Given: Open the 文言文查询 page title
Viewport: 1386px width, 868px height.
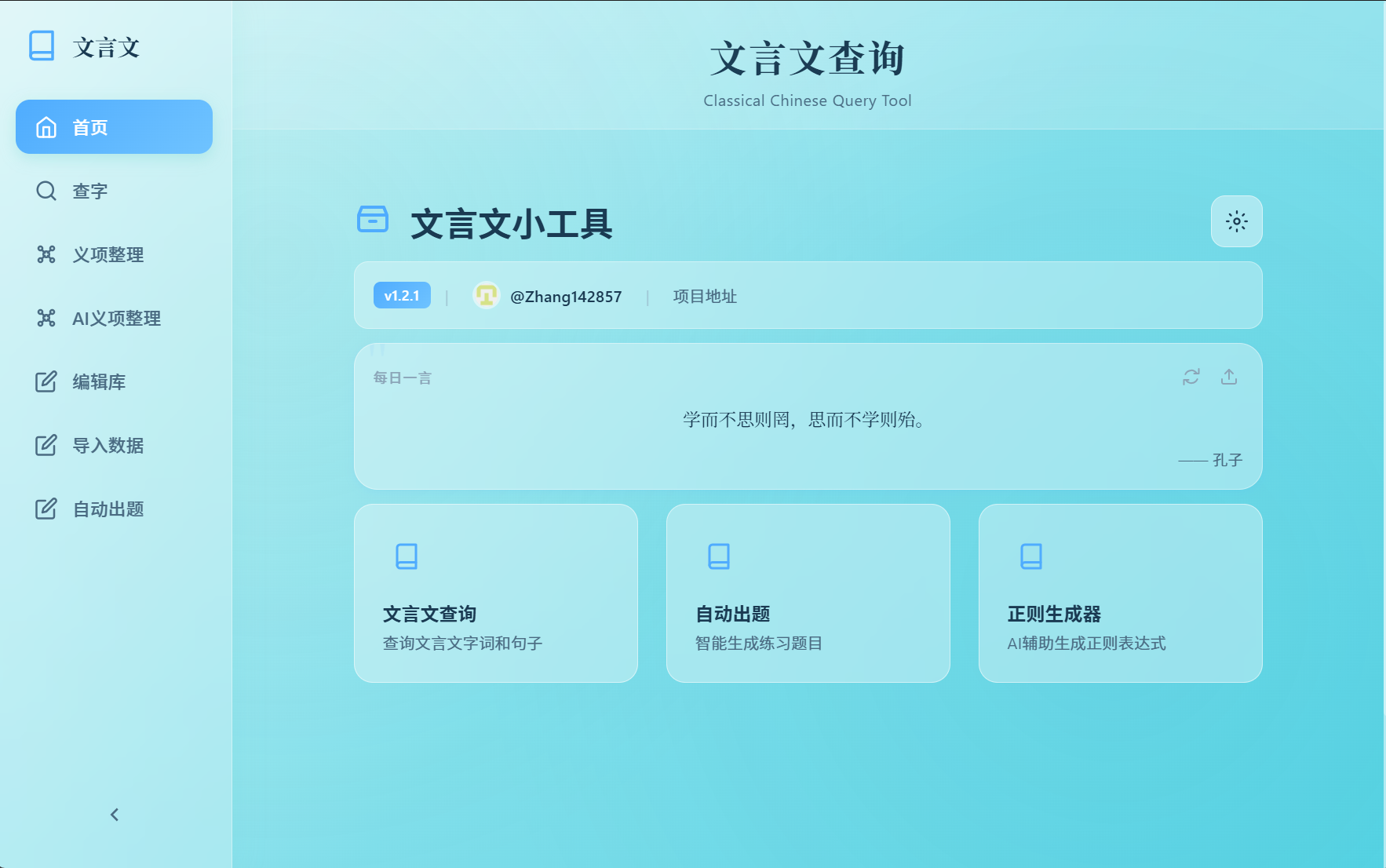Looking at the screenshot, I should click(808, 59).
